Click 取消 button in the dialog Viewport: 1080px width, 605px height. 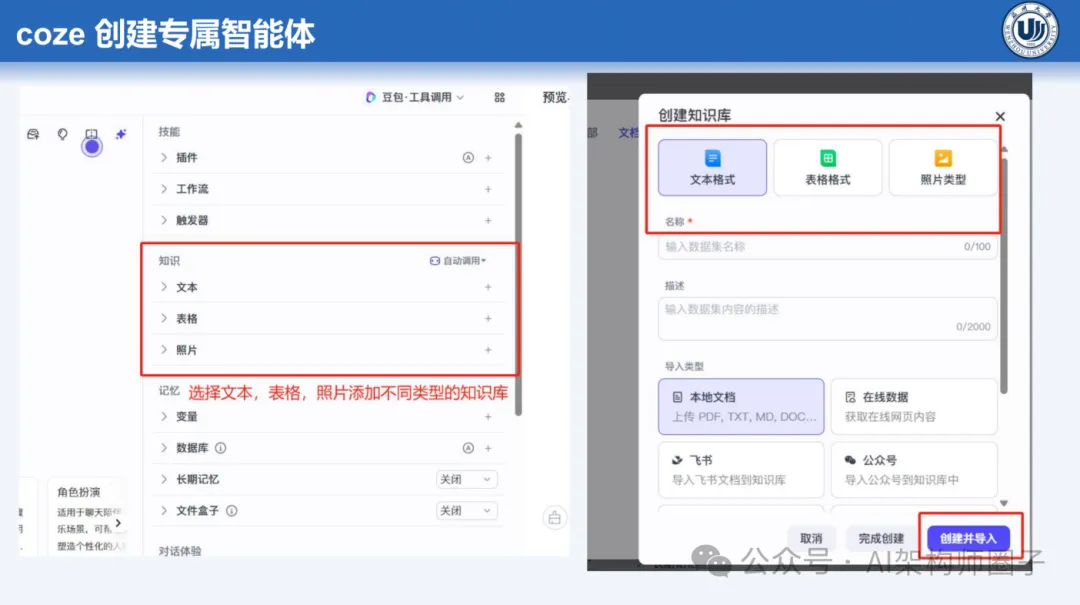click(811, 538)
